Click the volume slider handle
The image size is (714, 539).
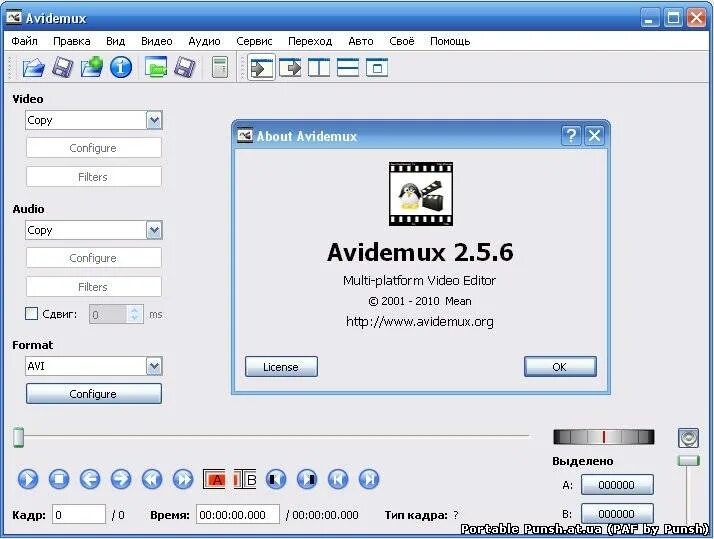688,460
